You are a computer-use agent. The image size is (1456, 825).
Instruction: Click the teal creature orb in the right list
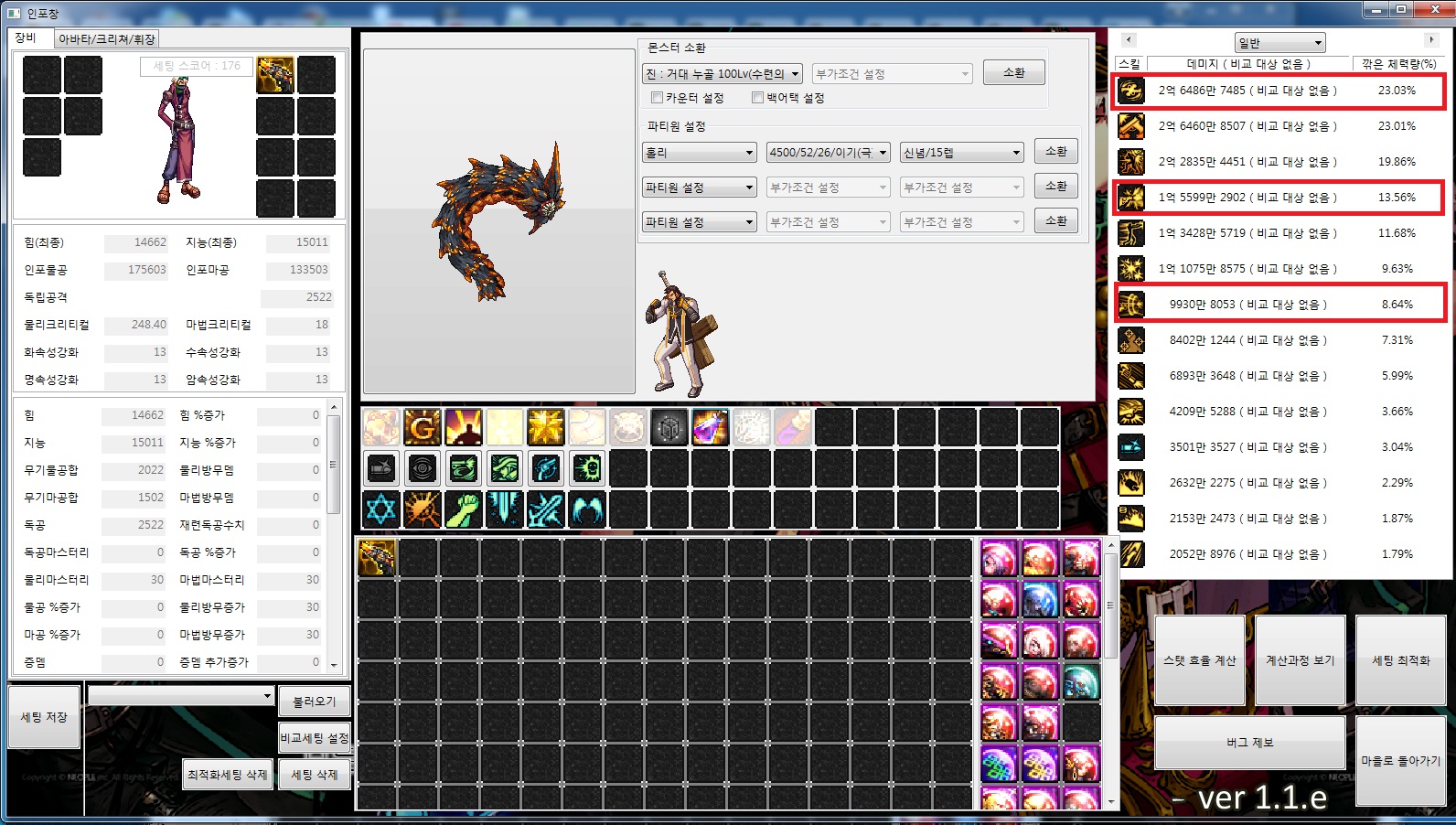pyautogui.click(x=1081, y=681)
